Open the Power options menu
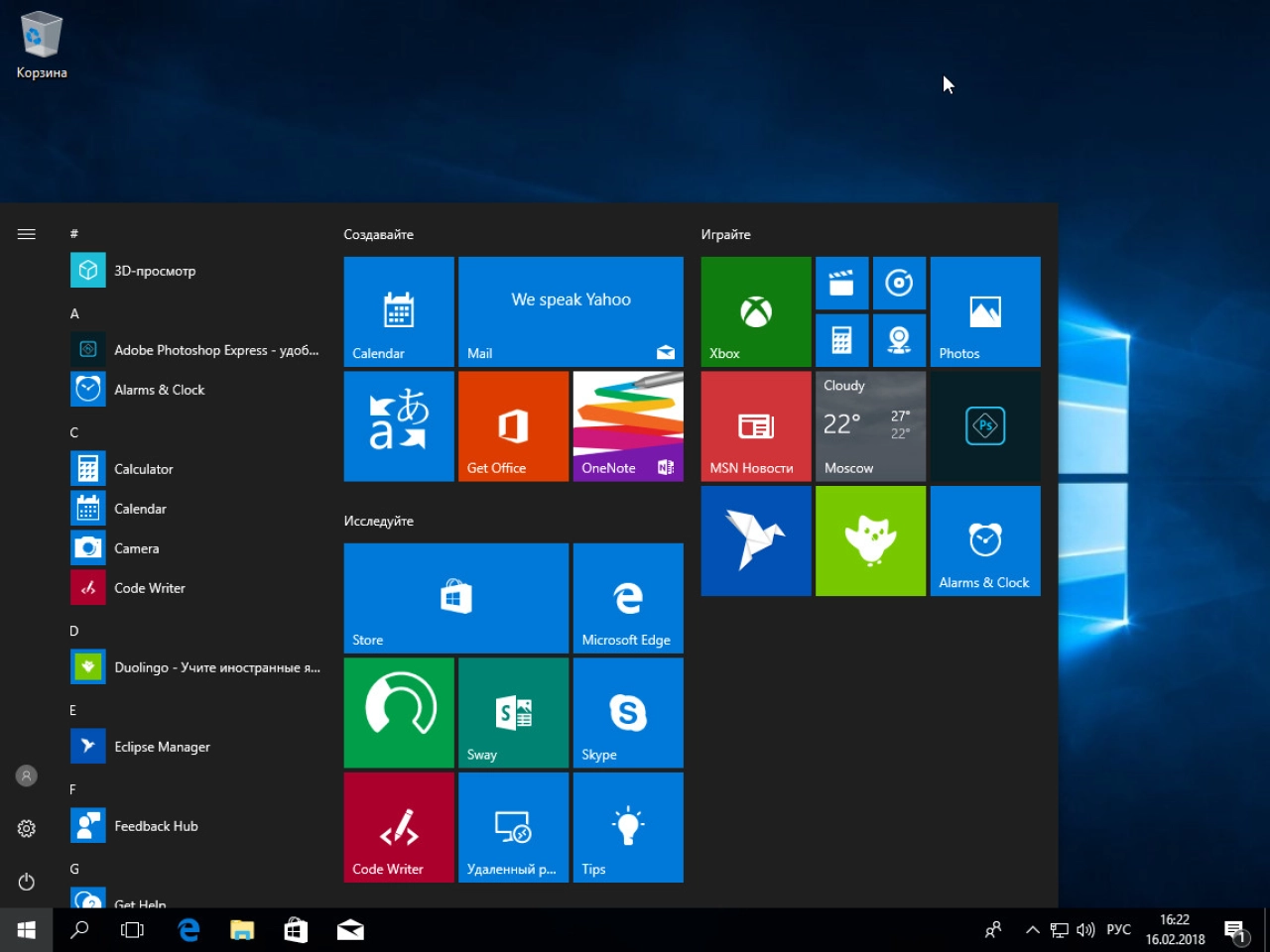 point(27,882)
